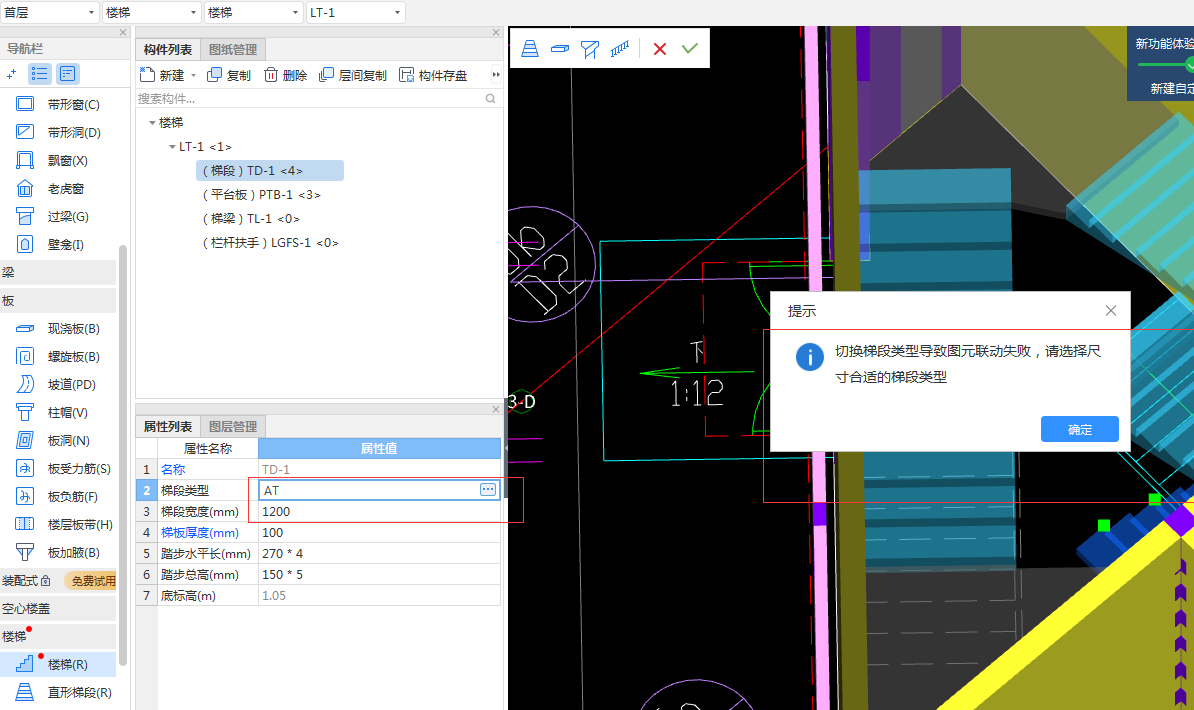Expand the 空心楼盖 category section
This screenshot has width=1194, height=710.
click(58, 609)
